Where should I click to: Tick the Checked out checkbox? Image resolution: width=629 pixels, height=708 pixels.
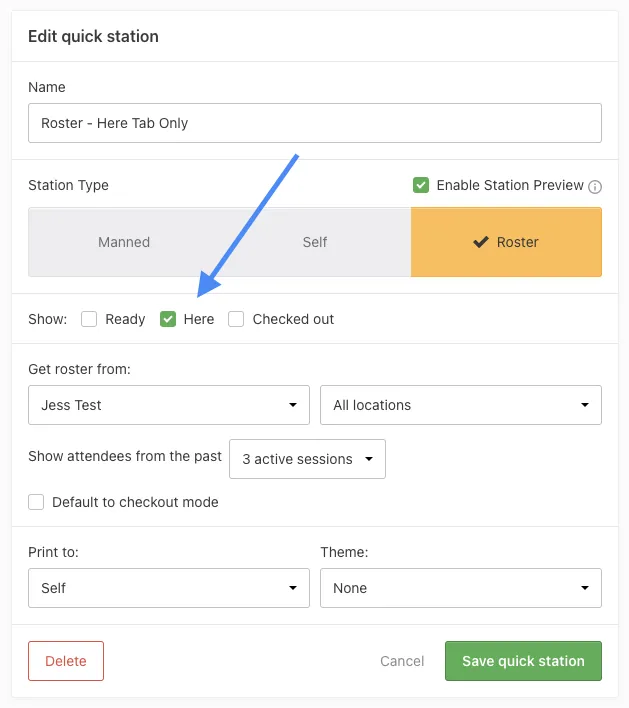click(x=236, y=319)
